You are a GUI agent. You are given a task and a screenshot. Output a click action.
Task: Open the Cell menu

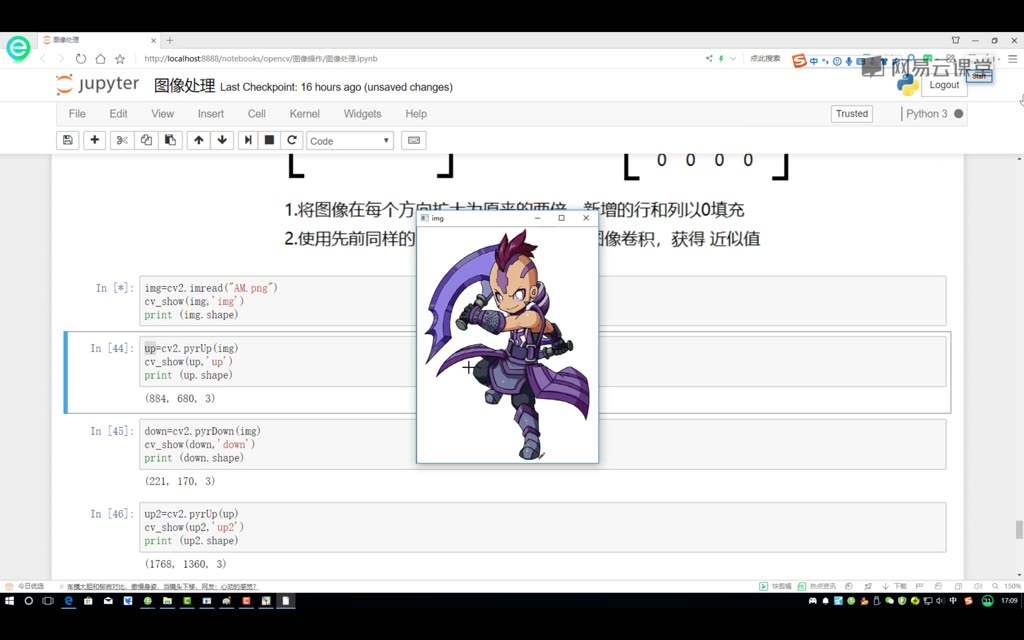tap(257, 114)
